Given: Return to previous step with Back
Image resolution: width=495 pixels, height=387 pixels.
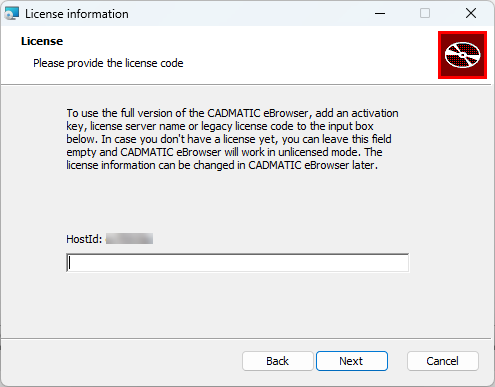Looking at the screenshot, I should tap(278, 361).
